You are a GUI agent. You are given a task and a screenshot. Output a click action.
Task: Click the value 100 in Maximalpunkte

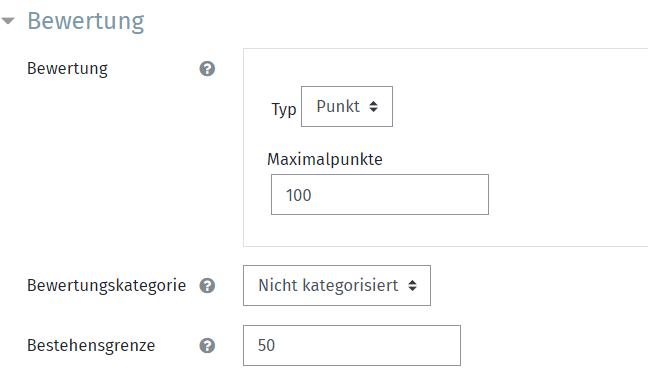[x=298, y=195]
